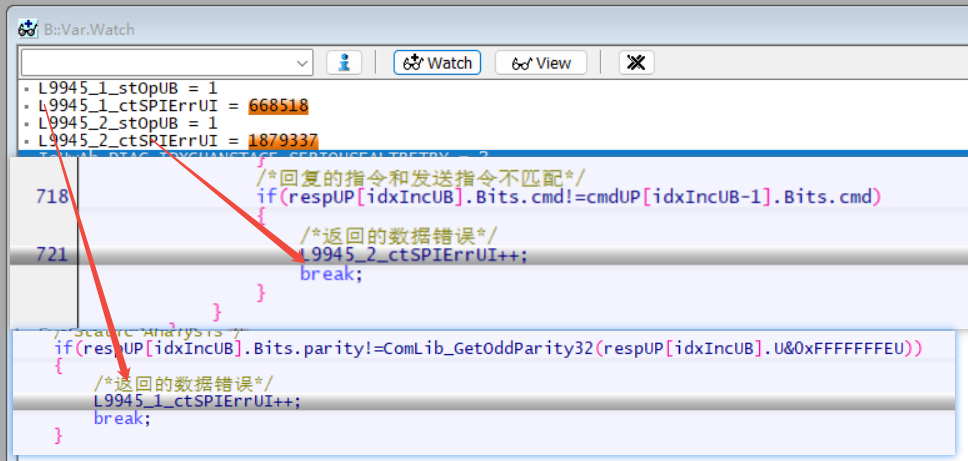Screen dimensions: 968x461
Task: Click the break statement below L9945_2_ctSPIErrUI++
Action: point(331,273)
